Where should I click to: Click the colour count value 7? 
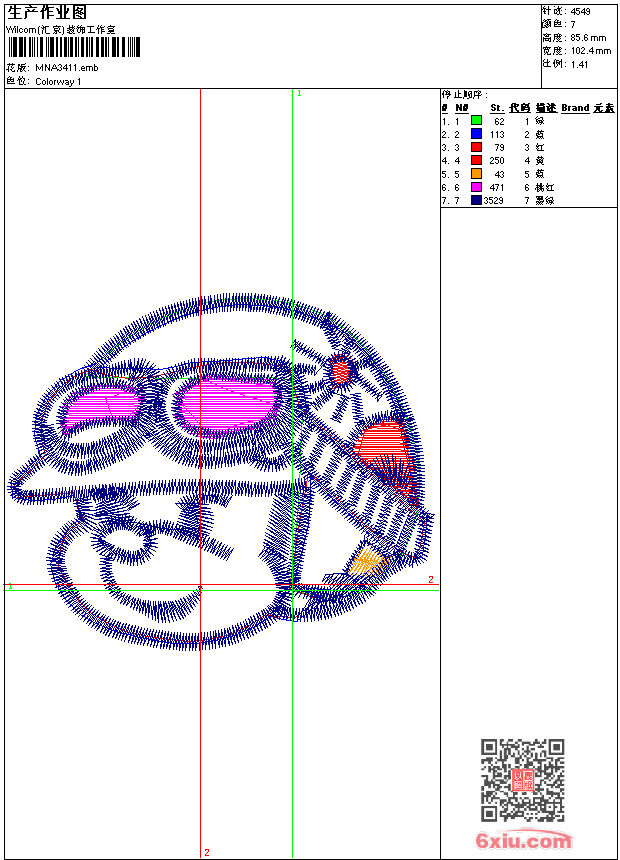point(573,25)
